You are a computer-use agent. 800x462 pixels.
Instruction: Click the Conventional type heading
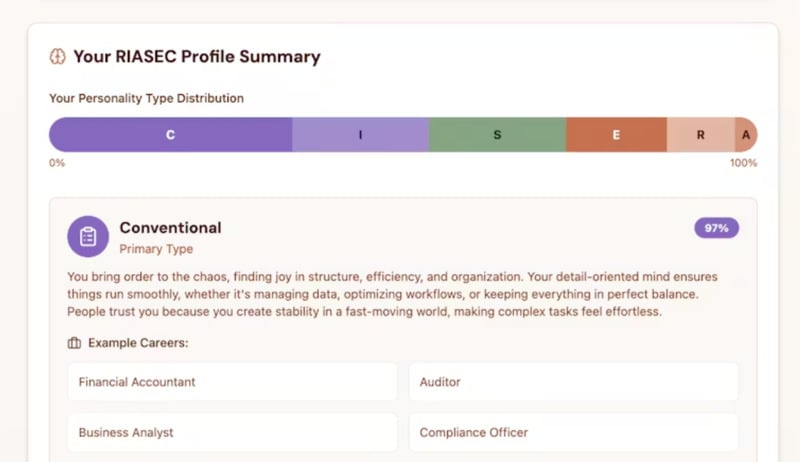pos(170,228)
